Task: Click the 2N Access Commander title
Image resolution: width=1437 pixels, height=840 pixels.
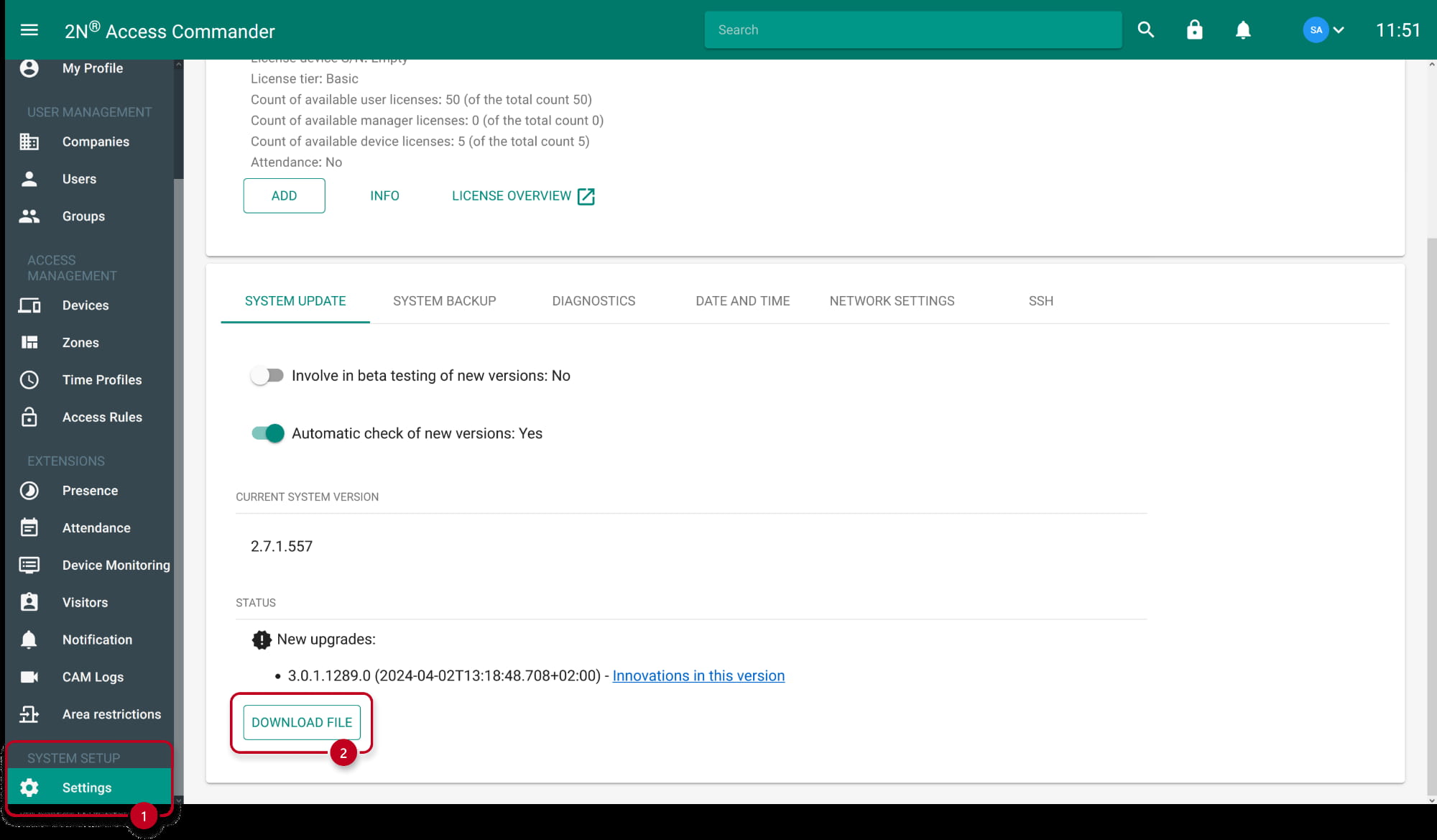Action: click(170, 30)
